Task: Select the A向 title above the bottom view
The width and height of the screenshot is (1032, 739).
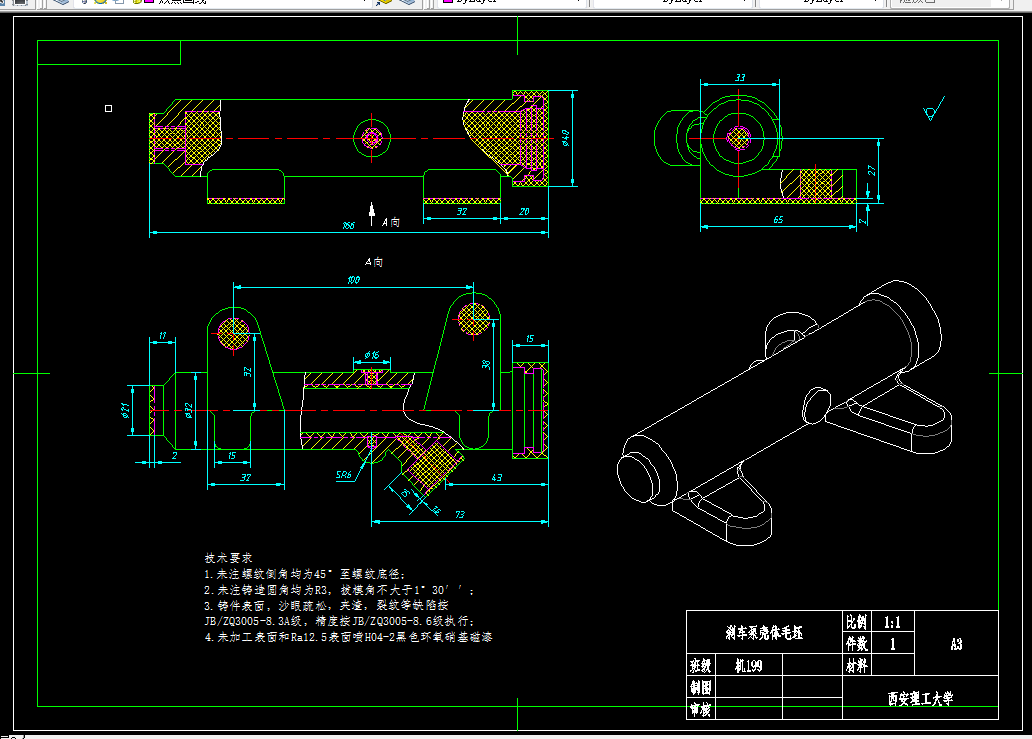Action: pos(374,262)
